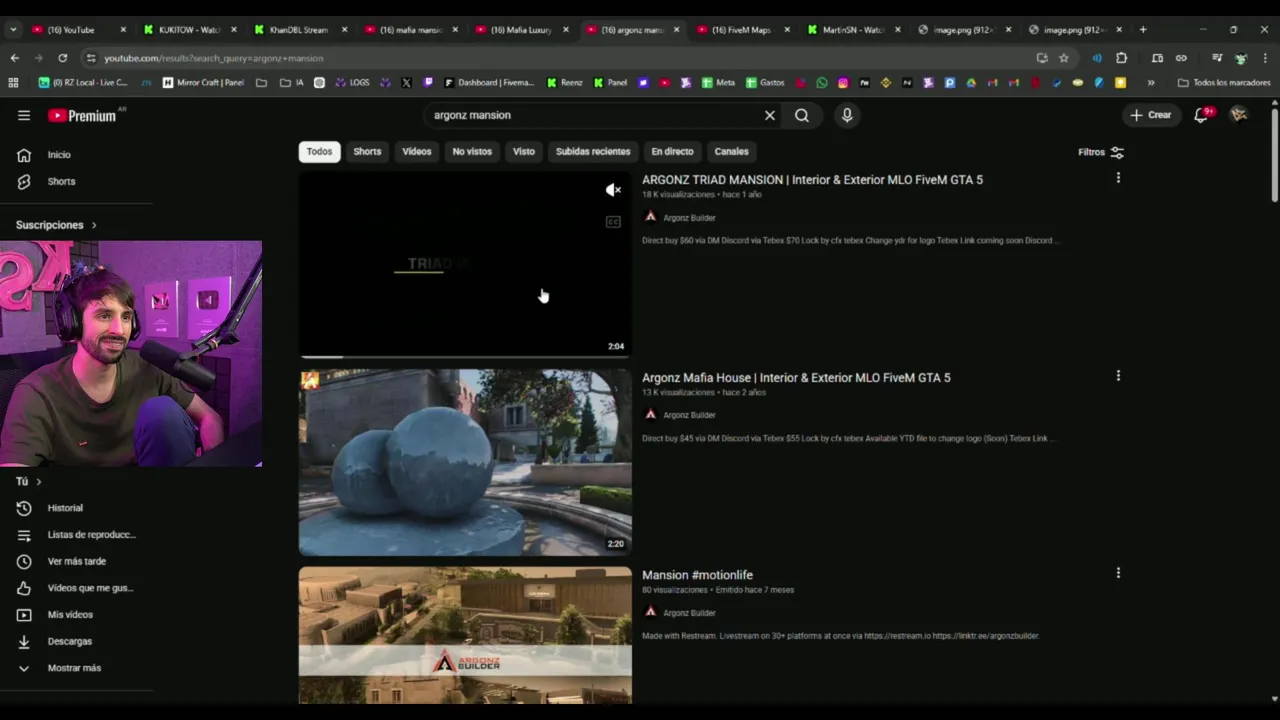Open Mansion #motionlife video title
The width and height of the screenshot is (1280, 720).
click(697, 575)
